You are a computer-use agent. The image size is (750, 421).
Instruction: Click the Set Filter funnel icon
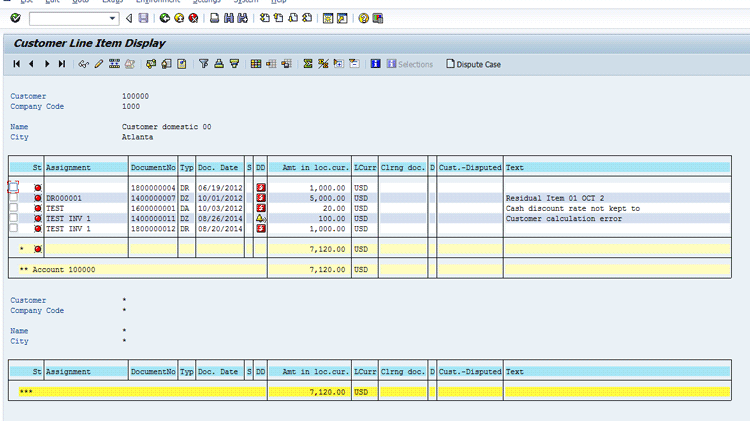(204, 64)
